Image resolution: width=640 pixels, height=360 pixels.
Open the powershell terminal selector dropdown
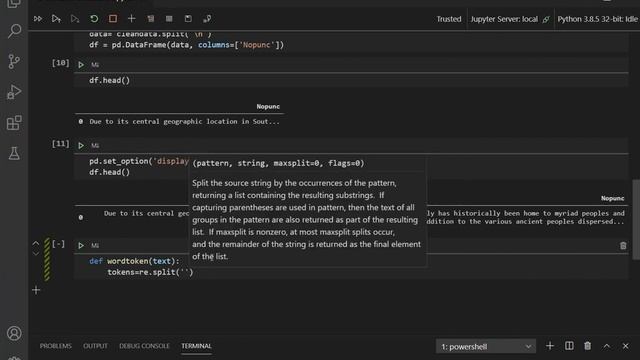pos(485,347)
